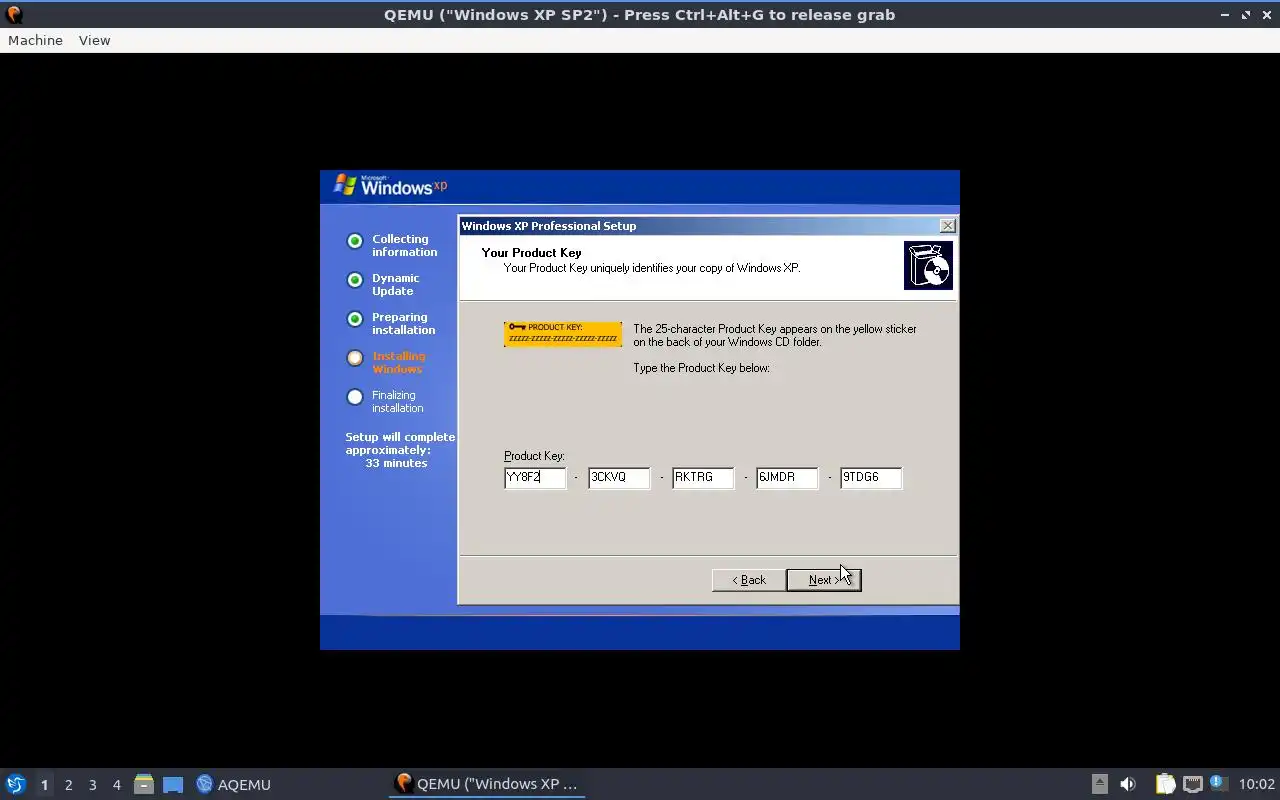Switch to workspace 4
The image size is (1280, 800).
coord(116,785)
